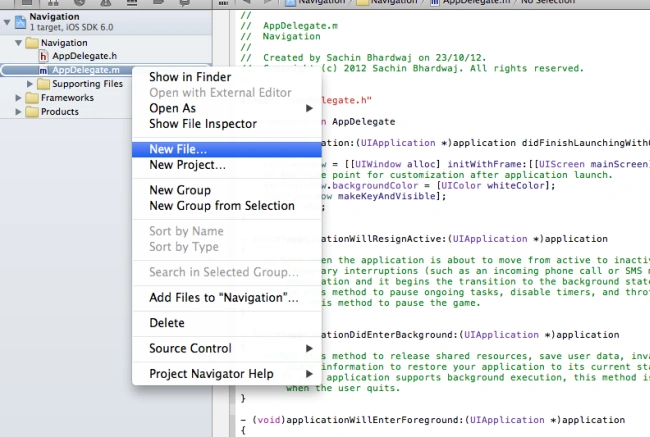Choose Show in Finder from context menu
The image size is (650, 437).
pos(227,77)
